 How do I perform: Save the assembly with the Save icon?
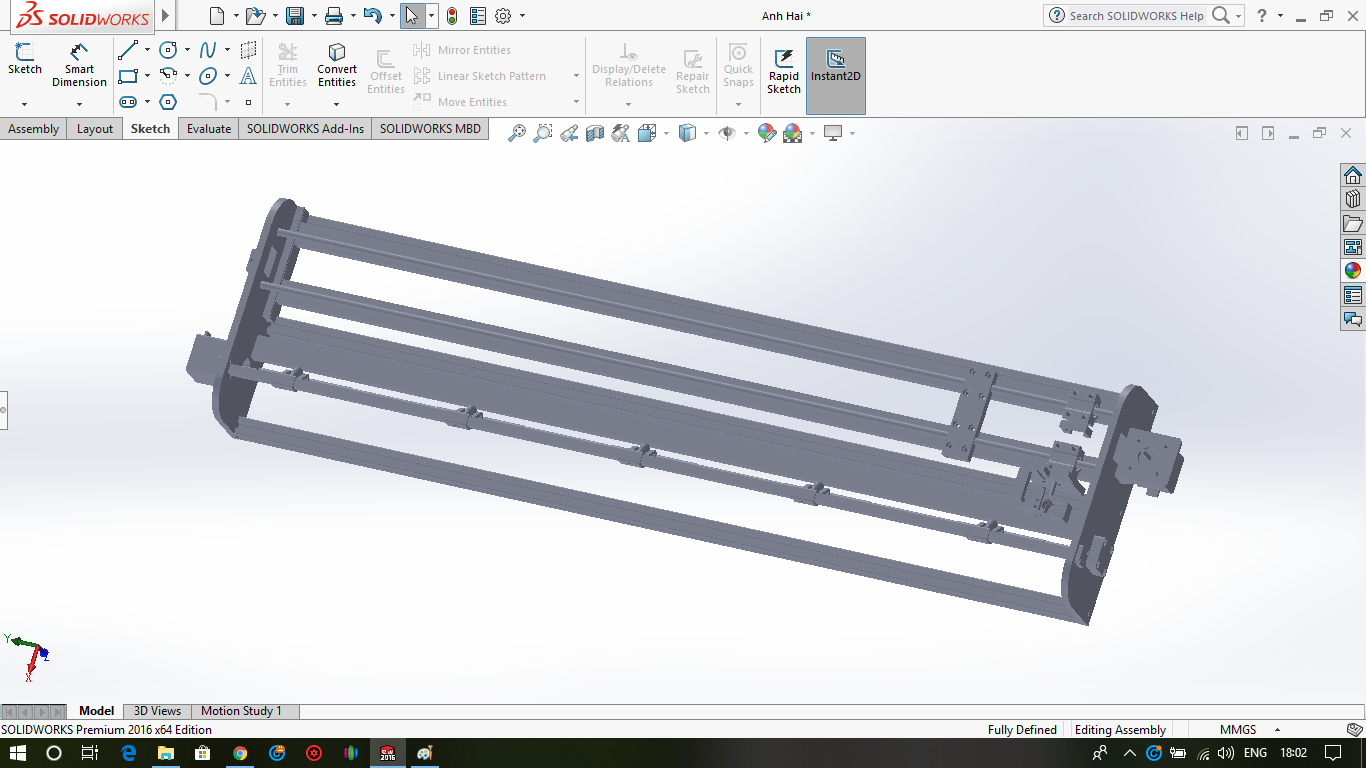pyautogui.click(x=295, y=16)
